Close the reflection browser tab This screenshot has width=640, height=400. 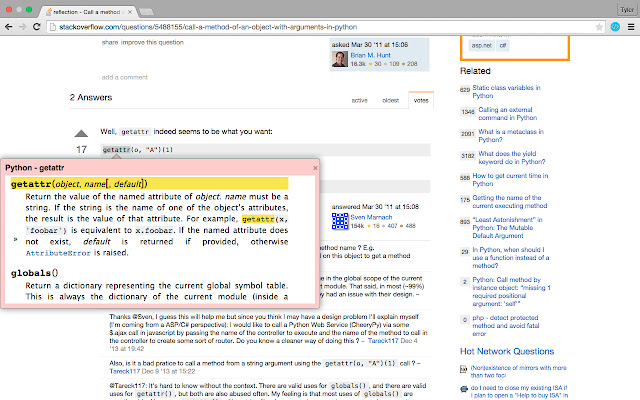[x=130, y=12]
